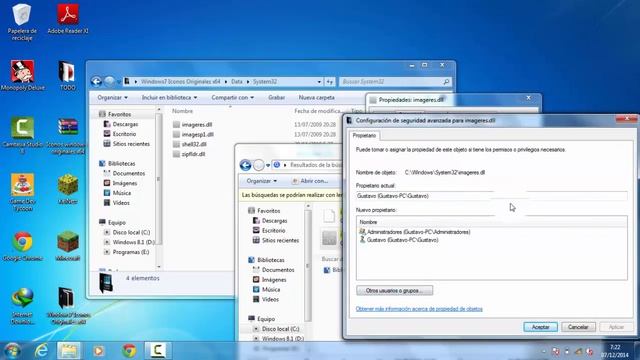This screenshot has width=640, height=360.
Task: Click Abrir con in search window toolbar
Action: [310, 181]
